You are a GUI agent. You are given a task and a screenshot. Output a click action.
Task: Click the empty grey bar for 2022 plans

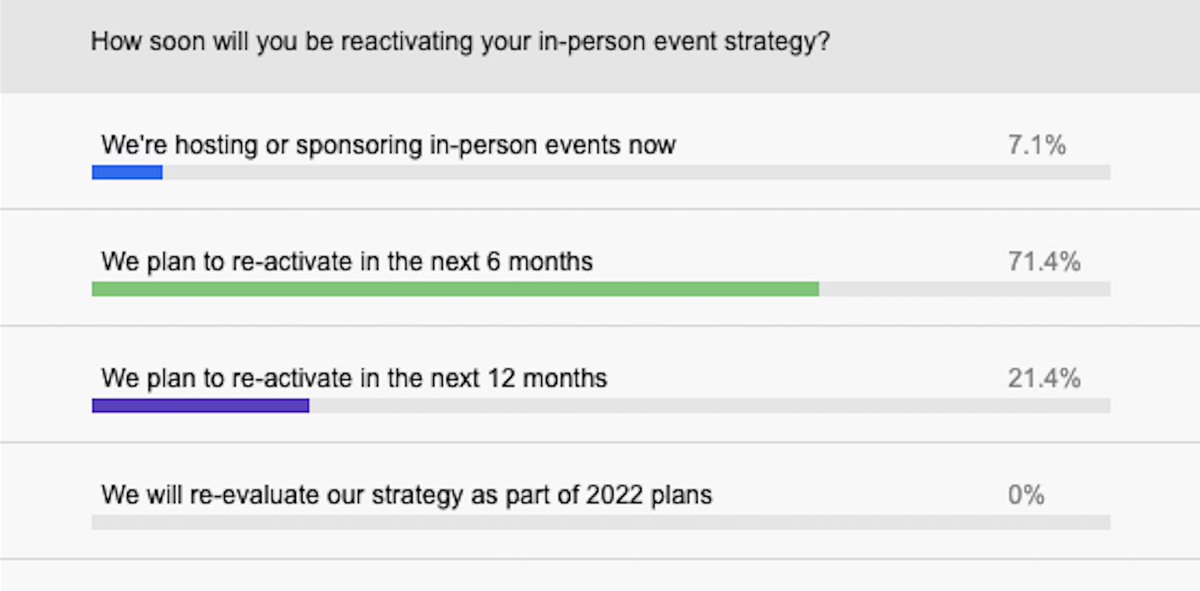pyautogui.click(x=601, y=522)
